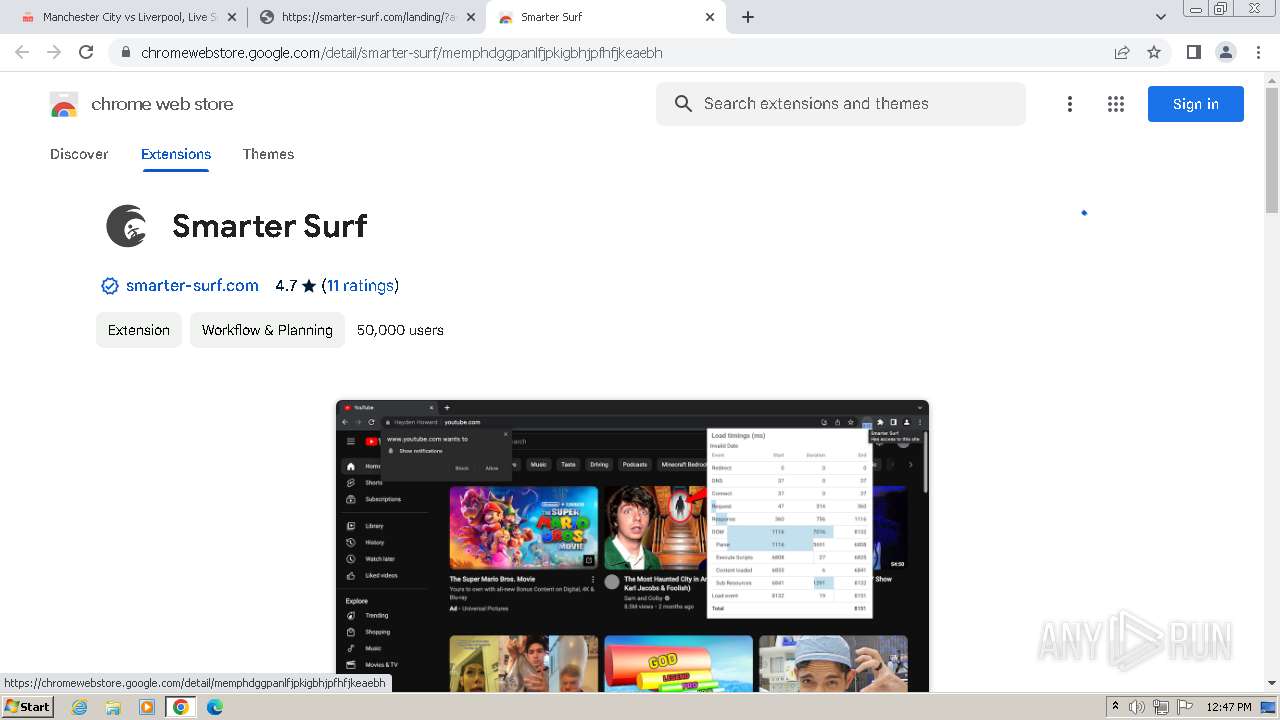Click the Workflow & Planning chip
The width and height of the screenshot is (1280, 720).
[x=267, y=330]
